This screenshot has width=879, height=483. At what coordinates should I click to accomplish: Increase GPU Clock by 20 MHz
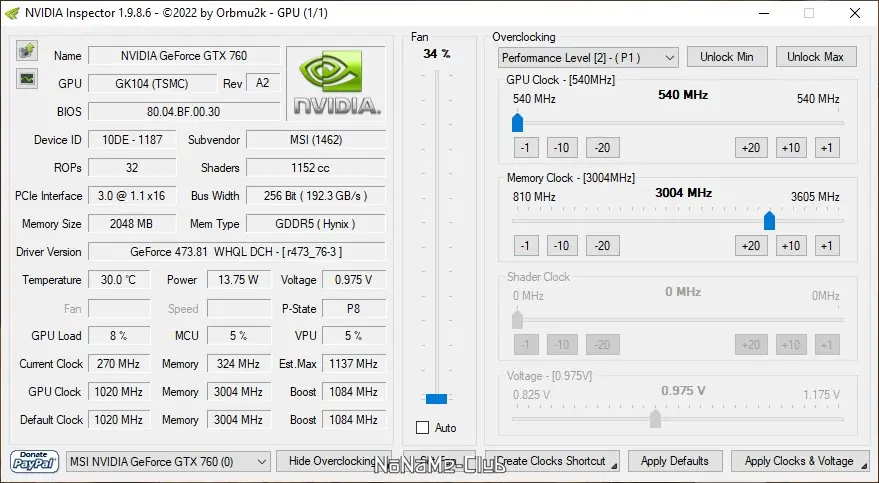pyautogui.click(x=751, y=148)
